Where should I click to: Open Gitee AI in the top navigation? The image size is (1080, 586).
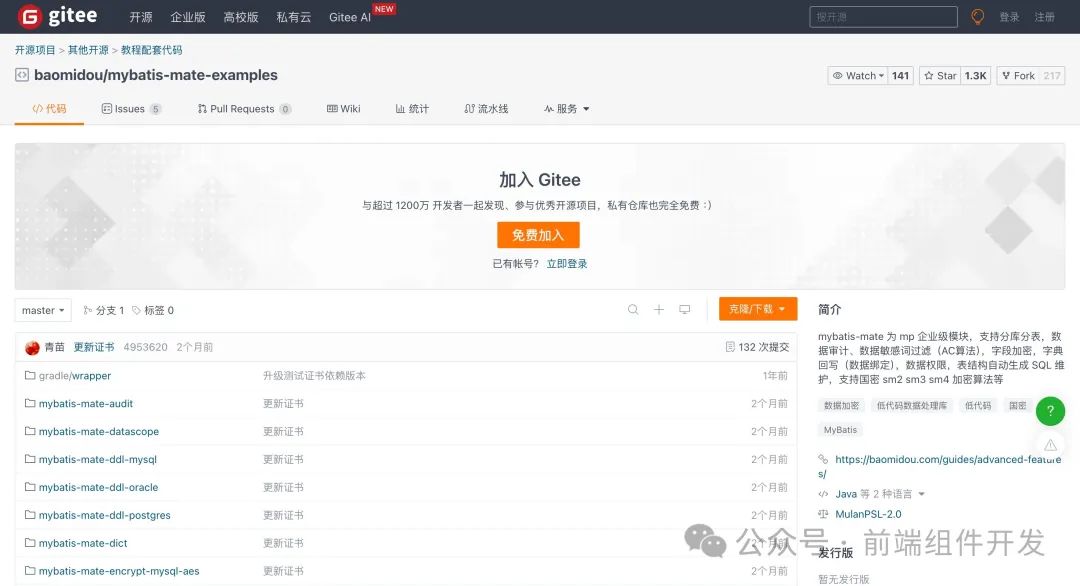click(350, 17)
